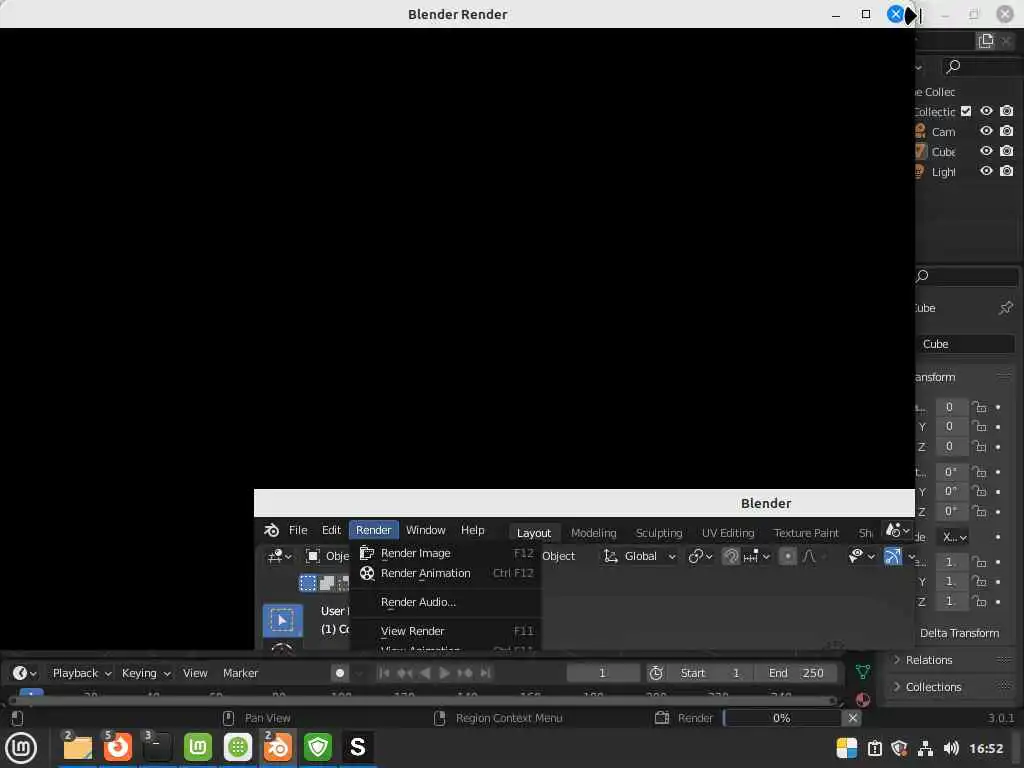The width and height of the screenshot is (1024, 768).
Task: Open the Window menu
Action: 426,530
